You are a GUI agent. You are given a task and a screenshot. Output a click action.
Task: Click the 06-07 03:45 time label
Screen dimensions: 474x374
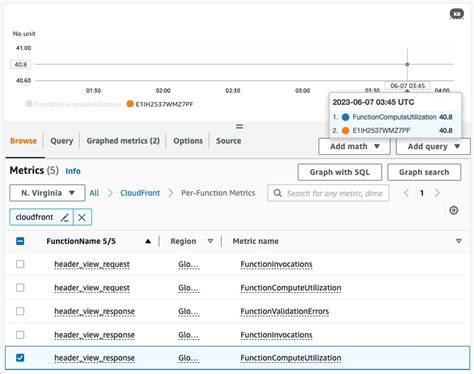(x=407, y=86)
